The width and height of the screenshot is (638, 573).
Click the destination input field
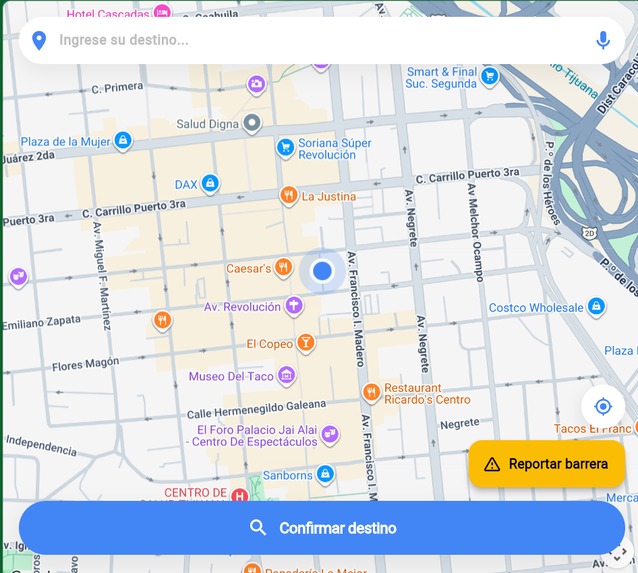(321, 40)
